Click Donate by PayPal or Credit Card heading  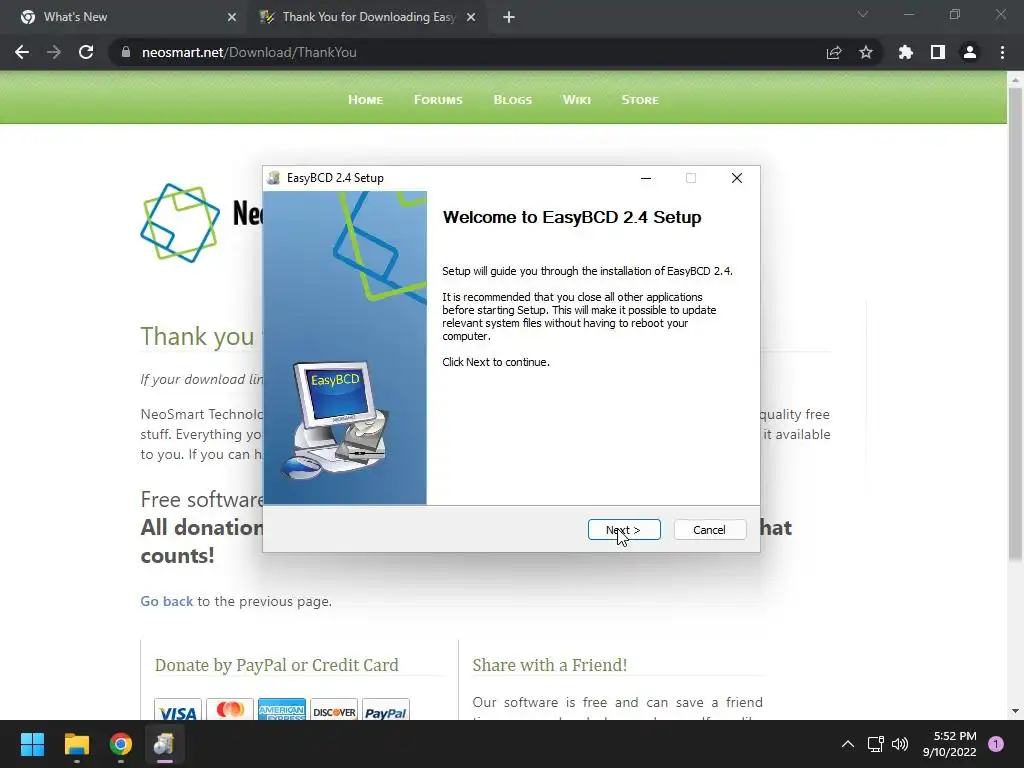pyautogui.click(x=276, y=665)
